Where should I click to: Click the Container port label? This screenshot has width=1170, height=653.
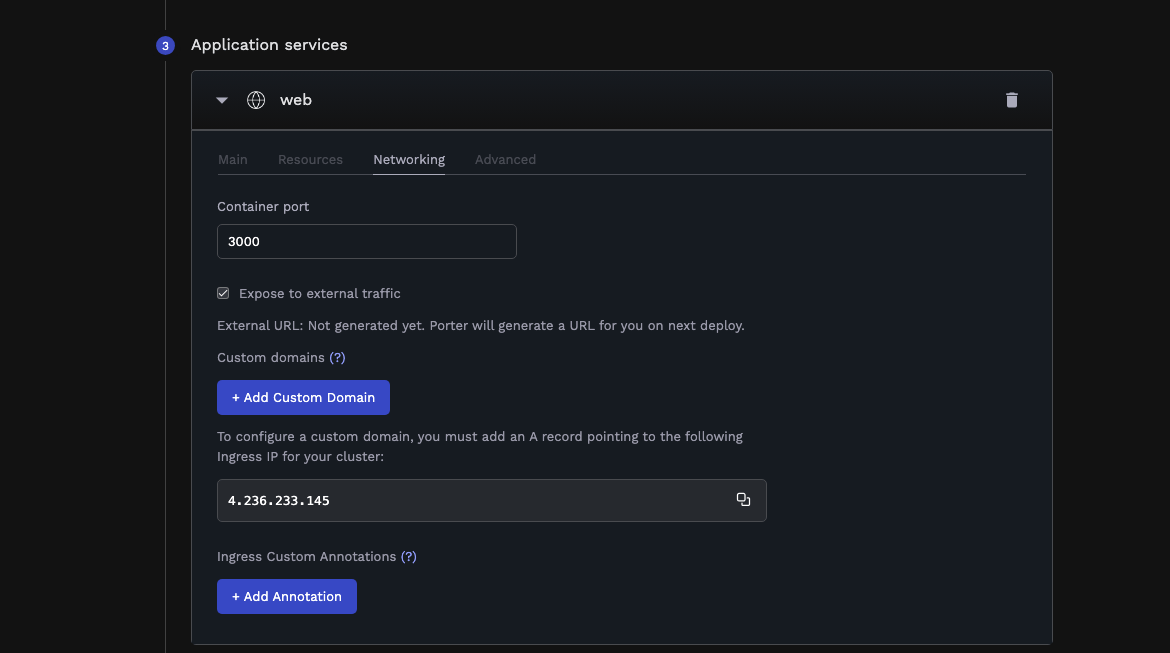pyautogui.click(x=263, y=207)
